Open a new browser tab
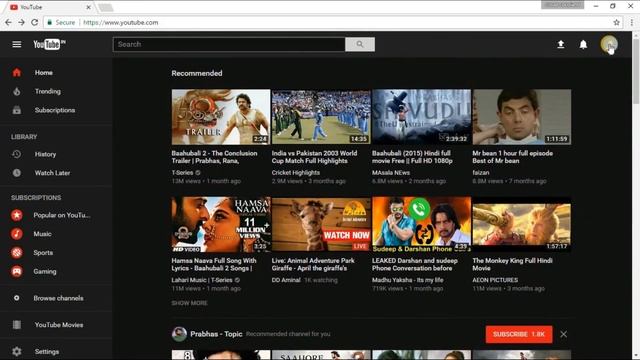This screenshot has height=360, width=640. 106,7
